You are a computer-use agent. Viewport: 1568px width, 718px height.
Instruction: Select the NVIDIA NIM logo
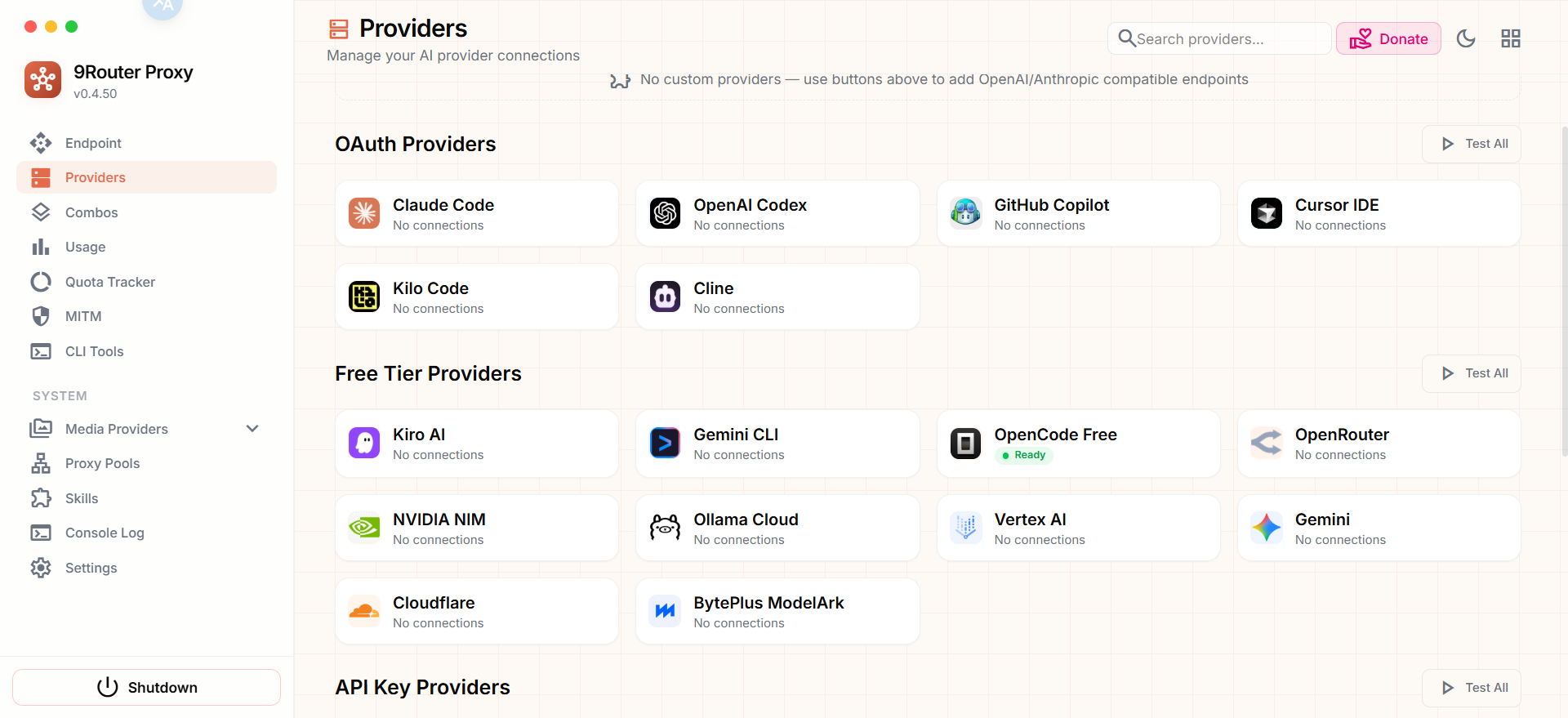364,528
